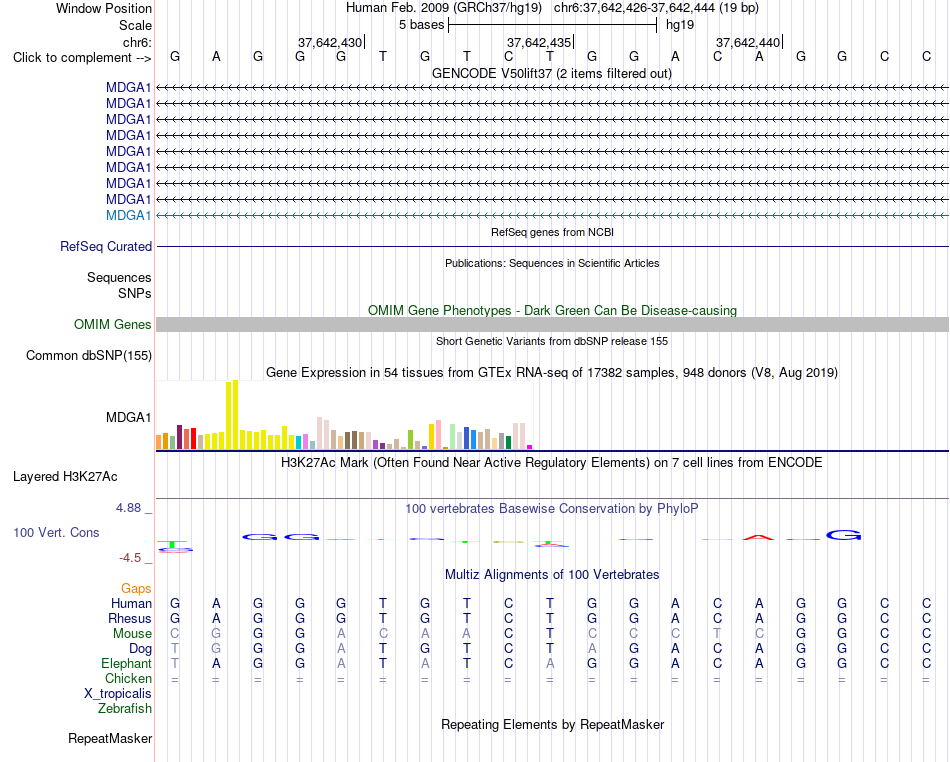Screen dimensions: 950x762
Task: Select the SNPs track label
Action: (x=135, y=293)
